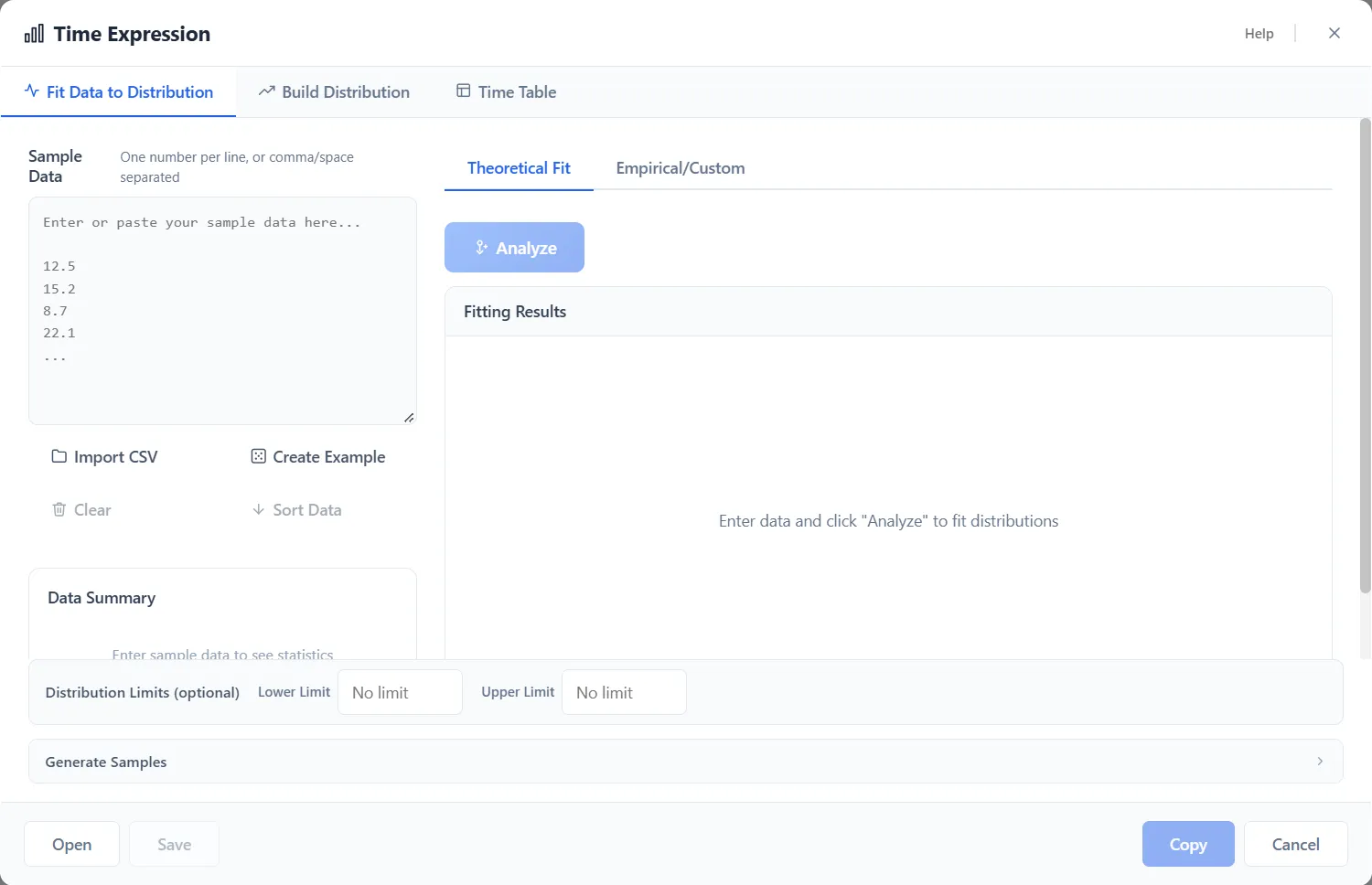Click the dice icon beside Create Example
This screenshot has width=1372, height=885.
(259, 456)
